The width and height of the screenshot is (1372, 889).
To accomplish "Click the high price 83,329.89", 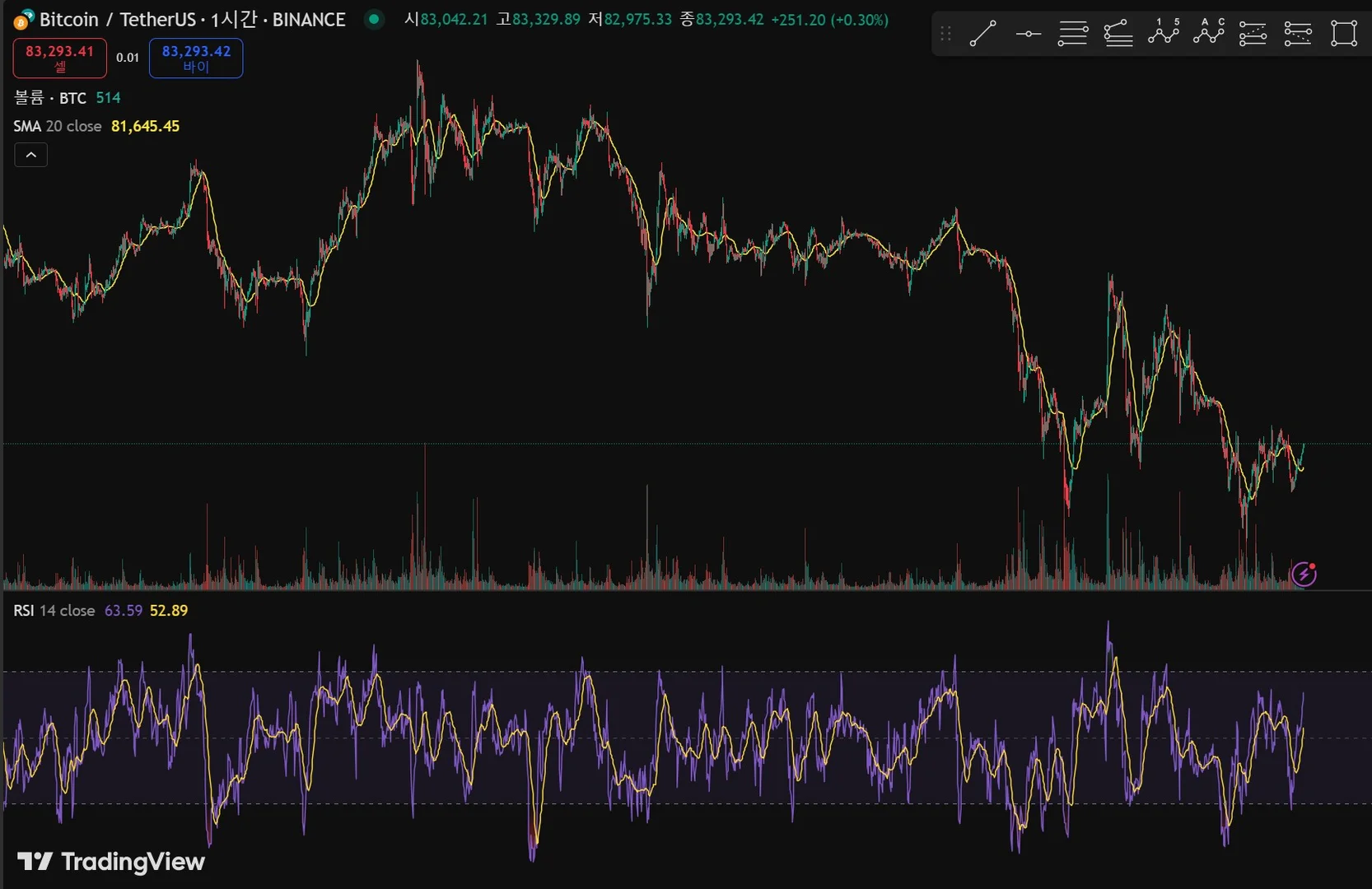I will coord(546,20).
